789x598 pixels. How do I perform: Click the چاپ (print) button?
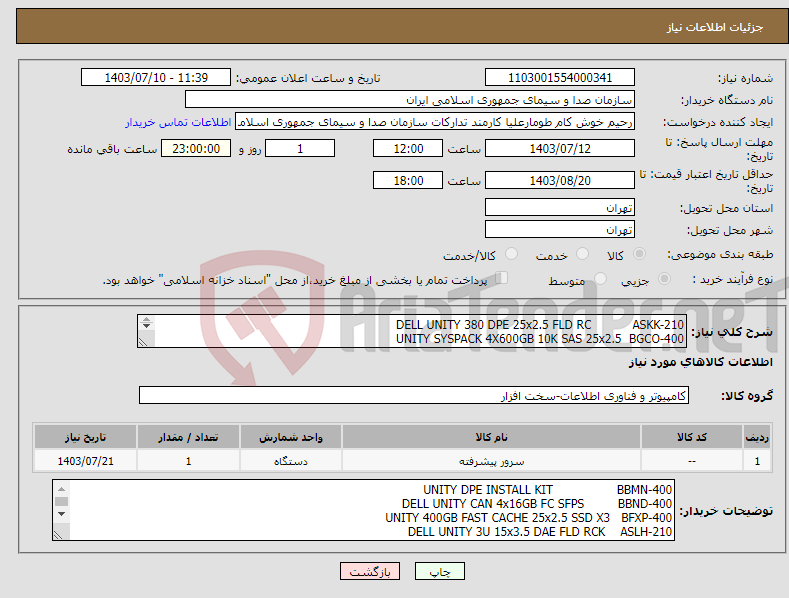[439, 571]
